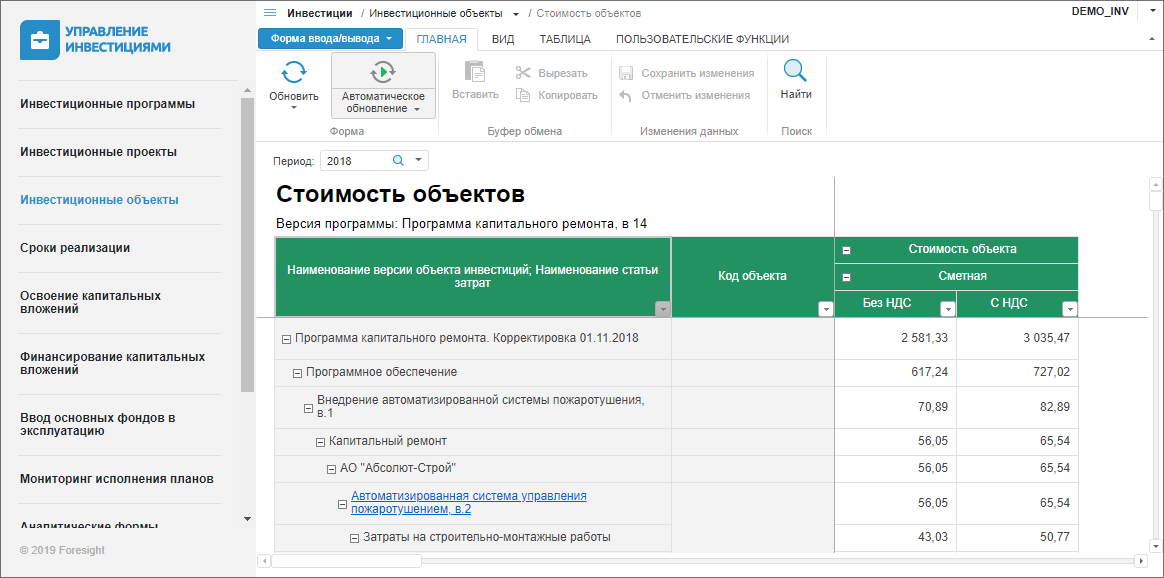Open the Автоматическое обновление dropdown arrow

417,109
